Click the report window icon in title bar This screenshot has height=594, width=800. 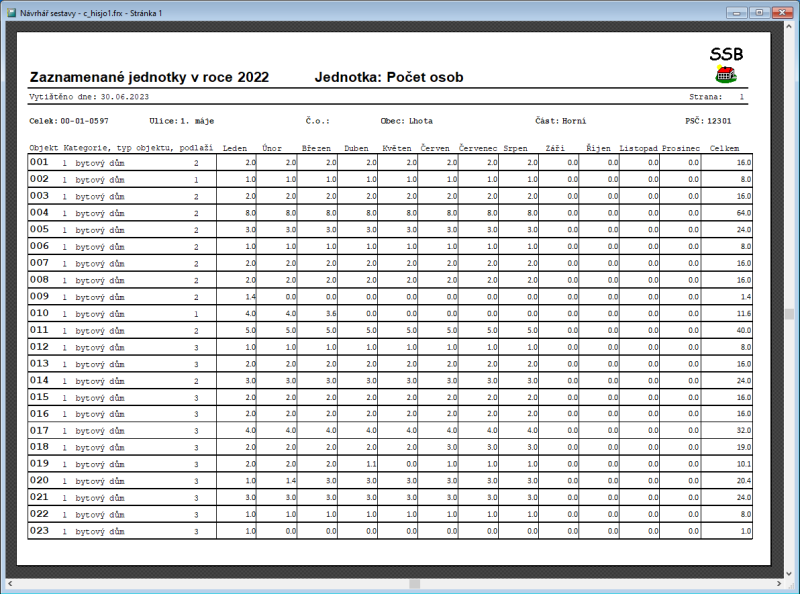pyautogui.click(x=11, y=12)
